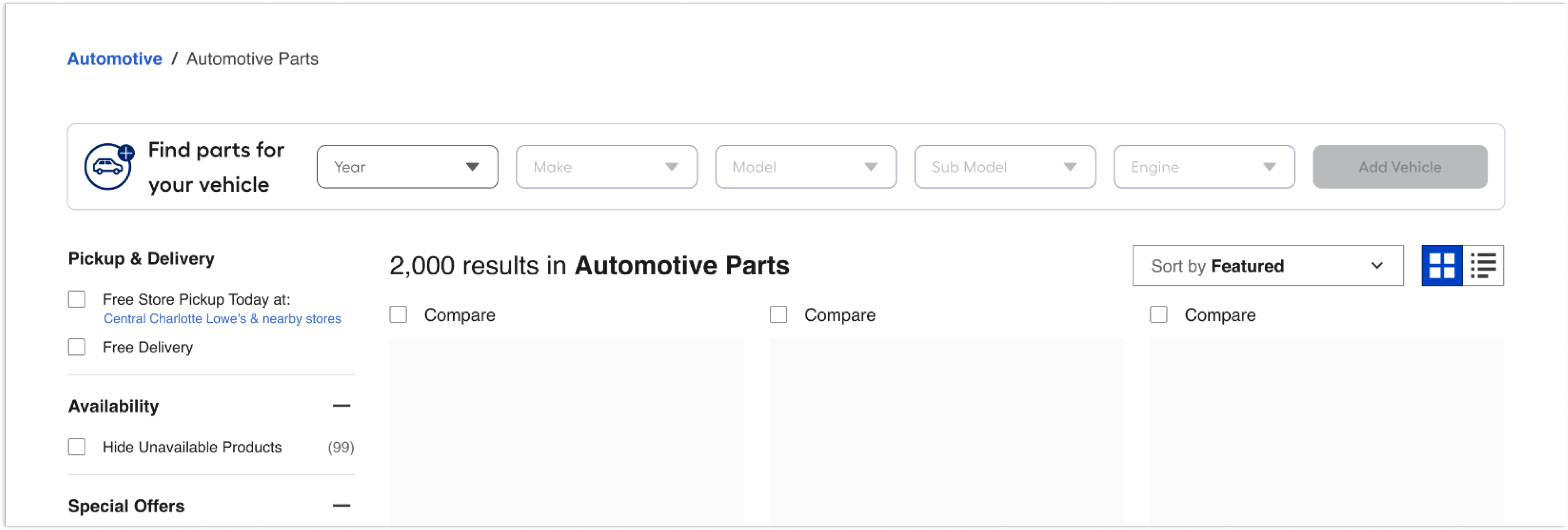Collapse the Special Offers section

click(x=341, y=506)
